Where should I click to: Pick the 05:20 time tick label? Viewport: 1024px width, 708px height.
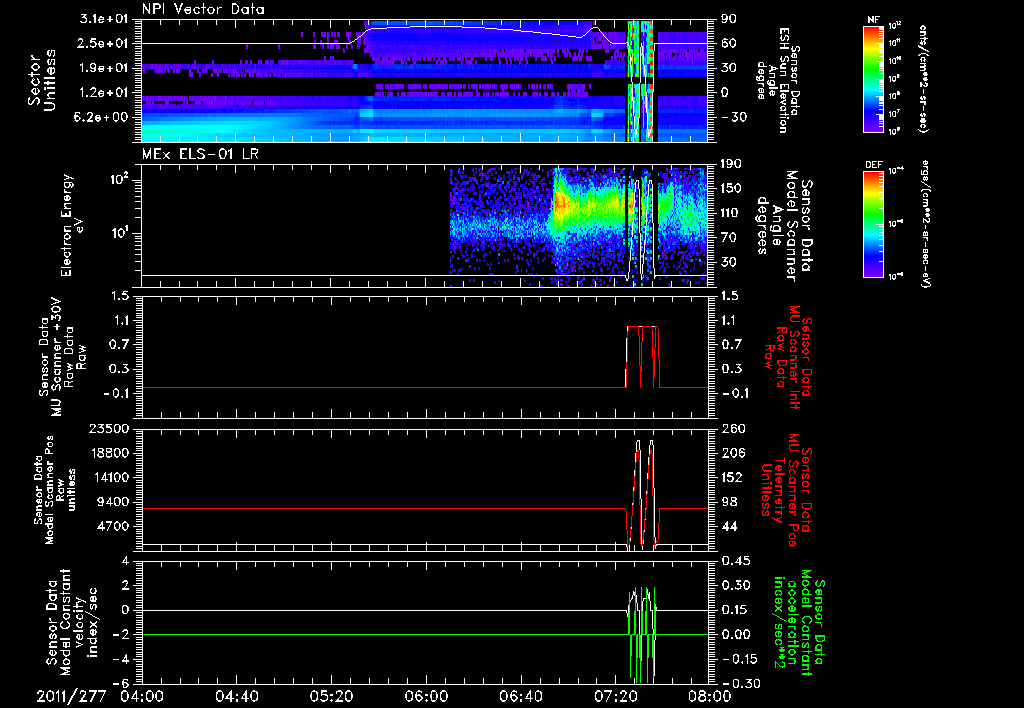coord(331,696)
